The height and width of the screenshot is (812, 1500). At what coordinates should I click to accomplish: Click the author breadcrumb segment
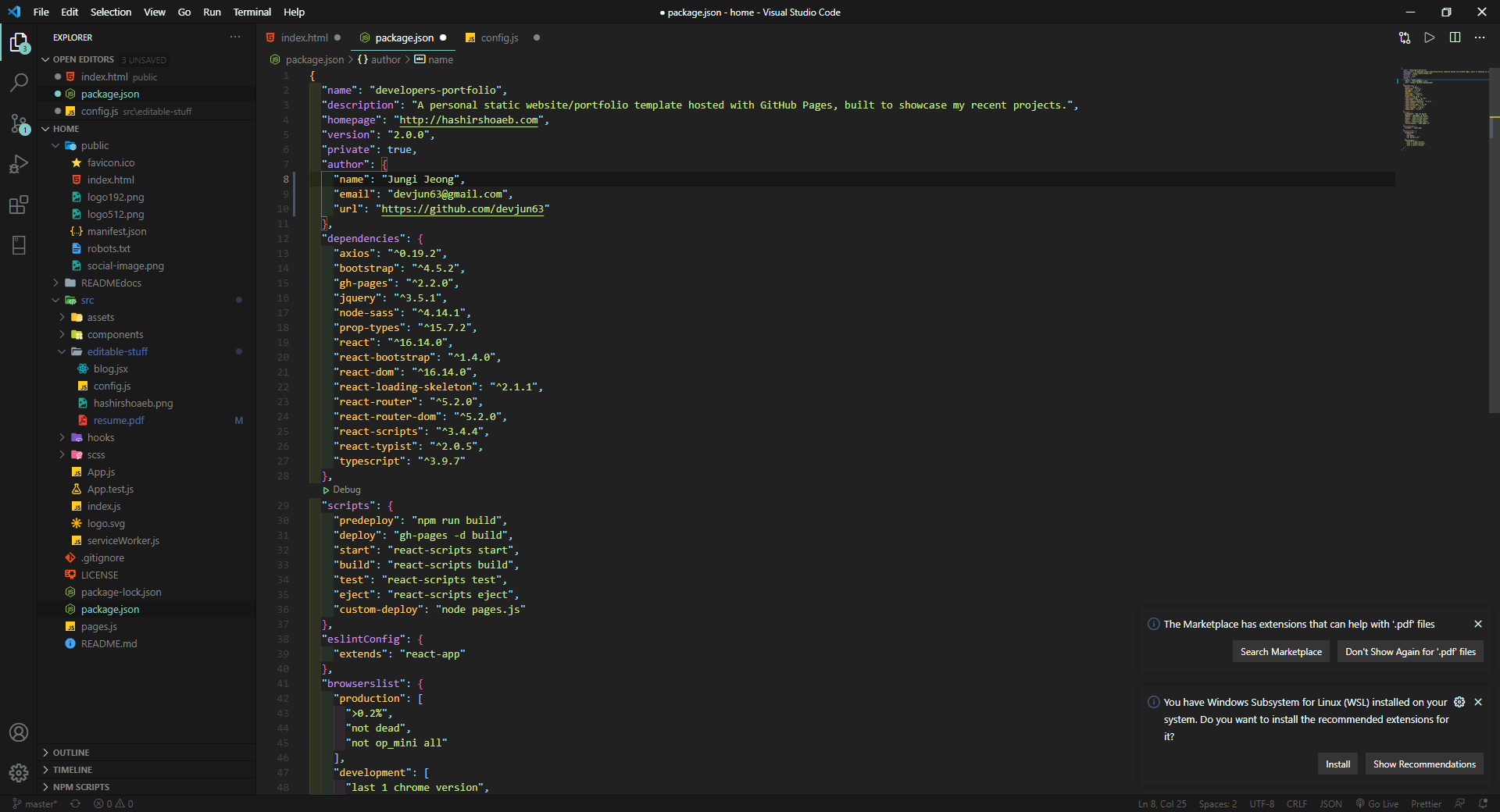coord(379,59)
